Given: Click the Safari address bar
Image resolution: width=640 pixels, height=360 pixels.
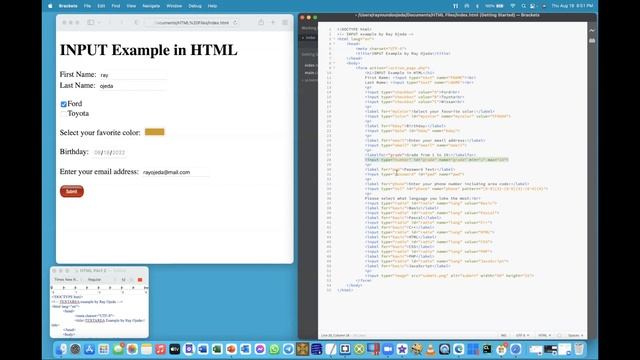Looking at the screenshot, I should (x=192, y=22).
